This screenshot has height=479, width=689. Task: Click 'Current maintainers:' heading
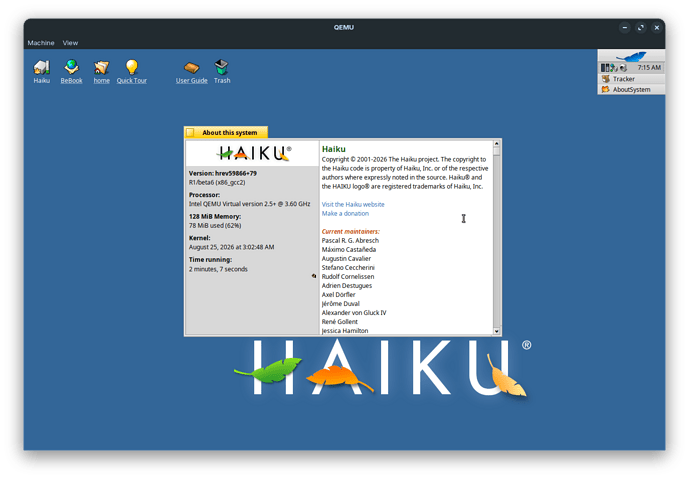(x=350, y=232)
